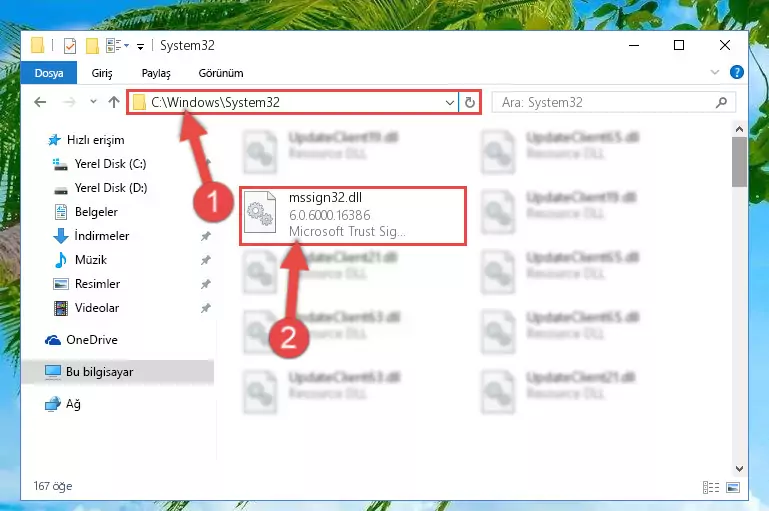The image size is (769, 511).
Task: Click the mssign32.dll gear file icon
Action: pyautogui.click(x=260, y=212)
